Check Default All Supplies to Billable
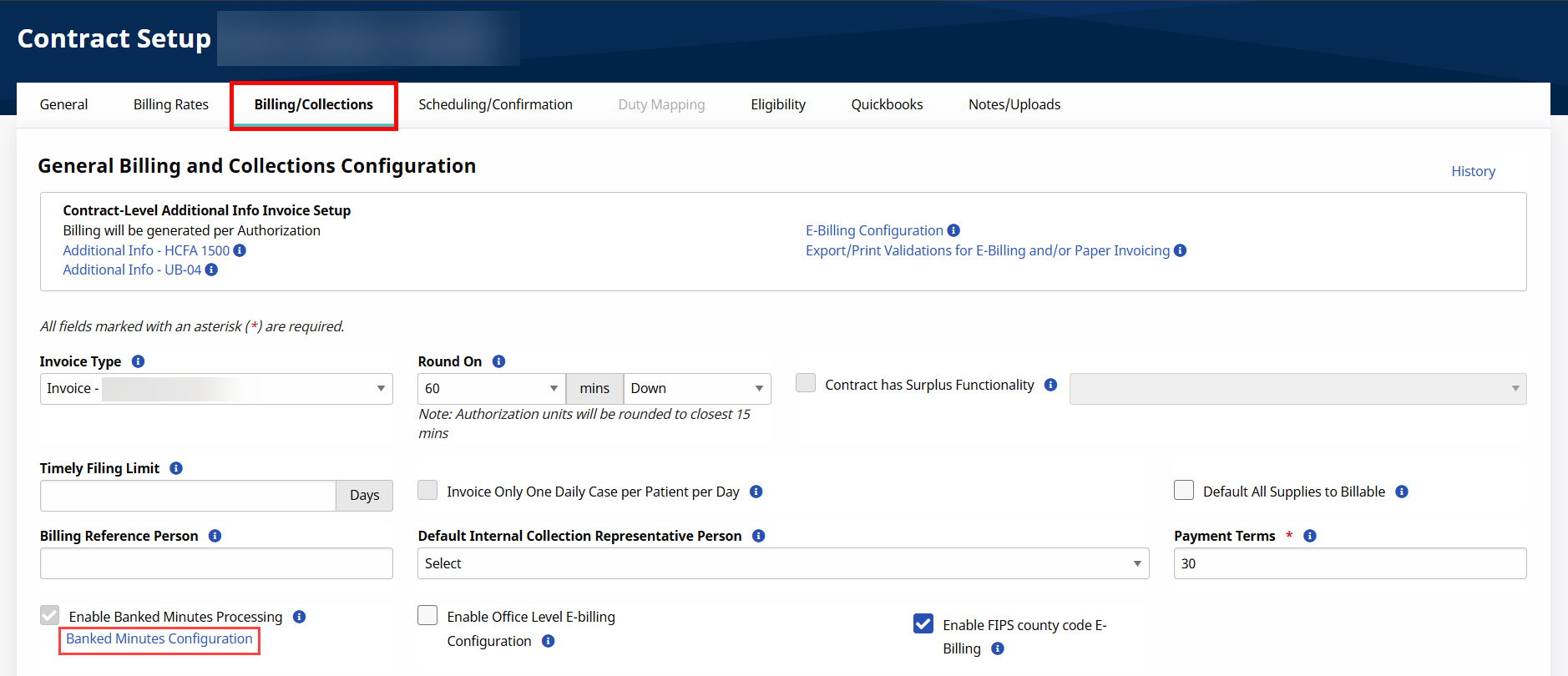 (1184, 491)
